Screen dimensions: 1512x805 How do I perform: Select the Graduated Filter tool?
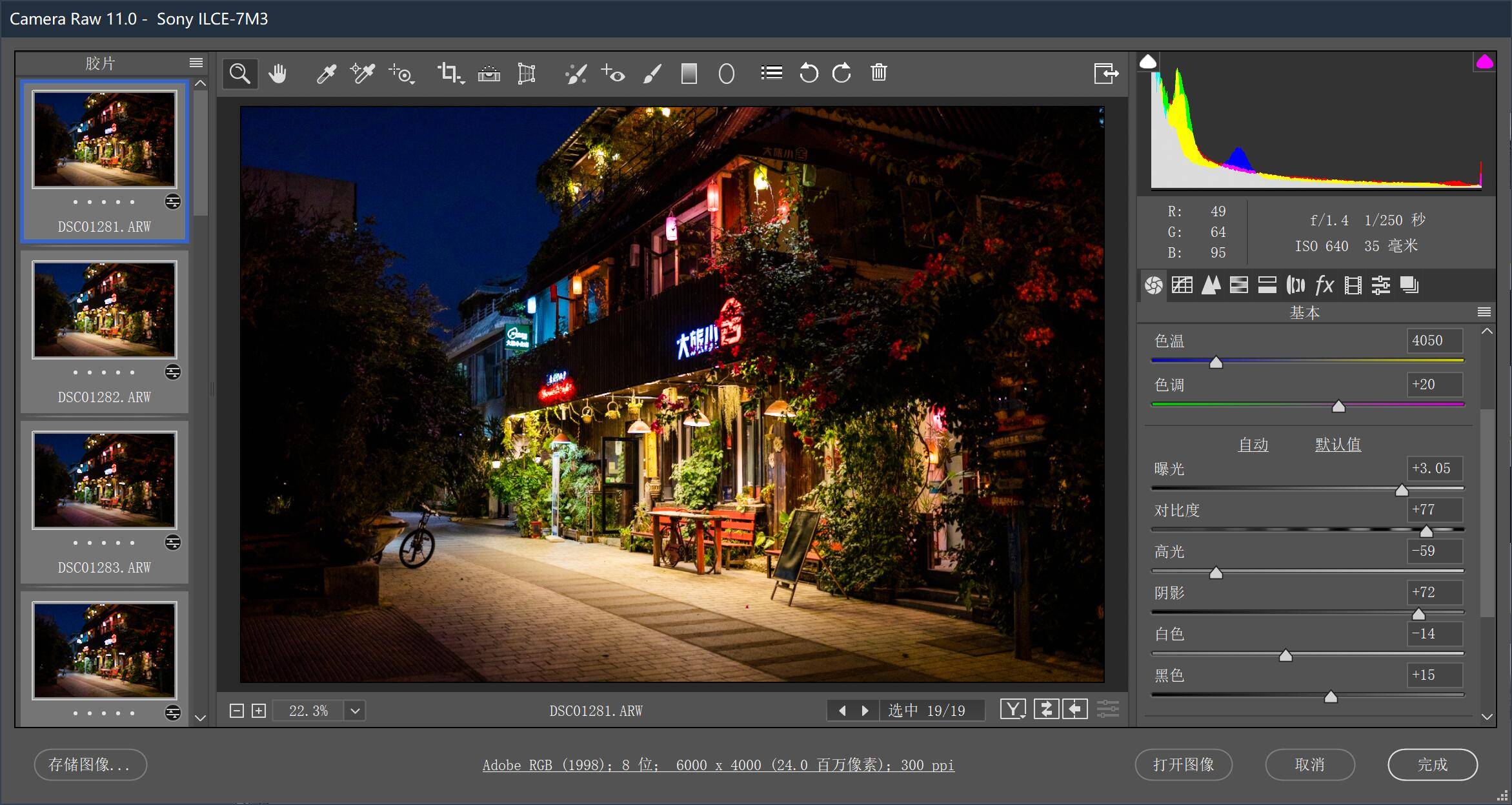(689, 74)
